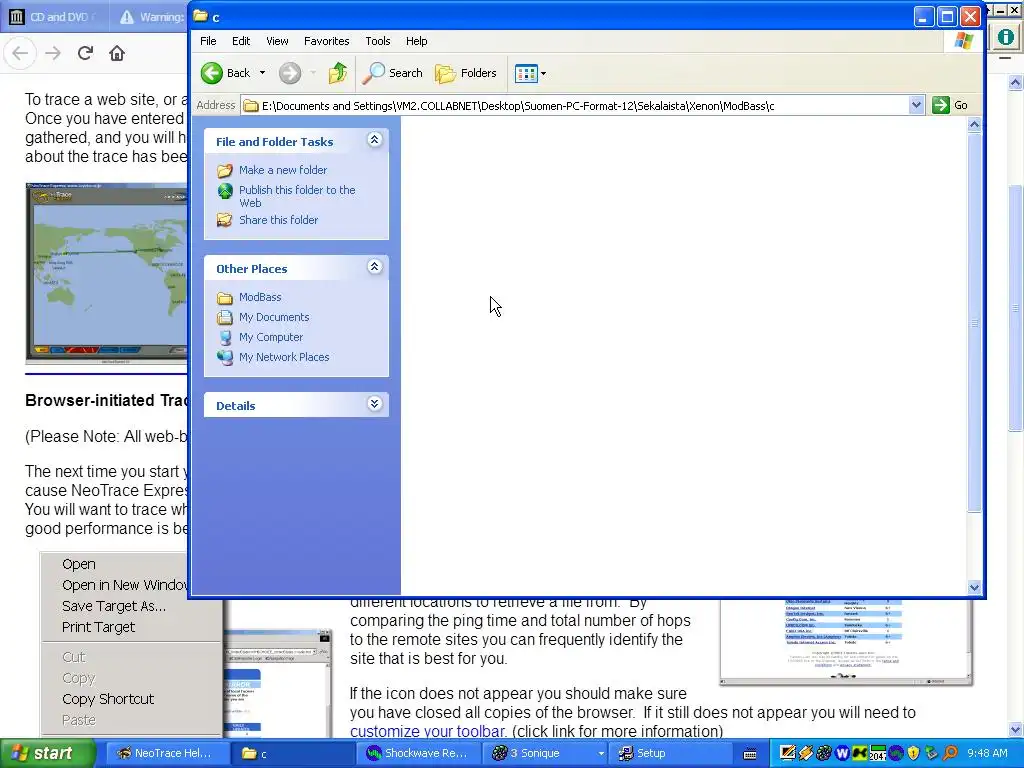Switch to the CD and DVD browser tab
This screenshot has width=1024, height=768.
point(55,16)
